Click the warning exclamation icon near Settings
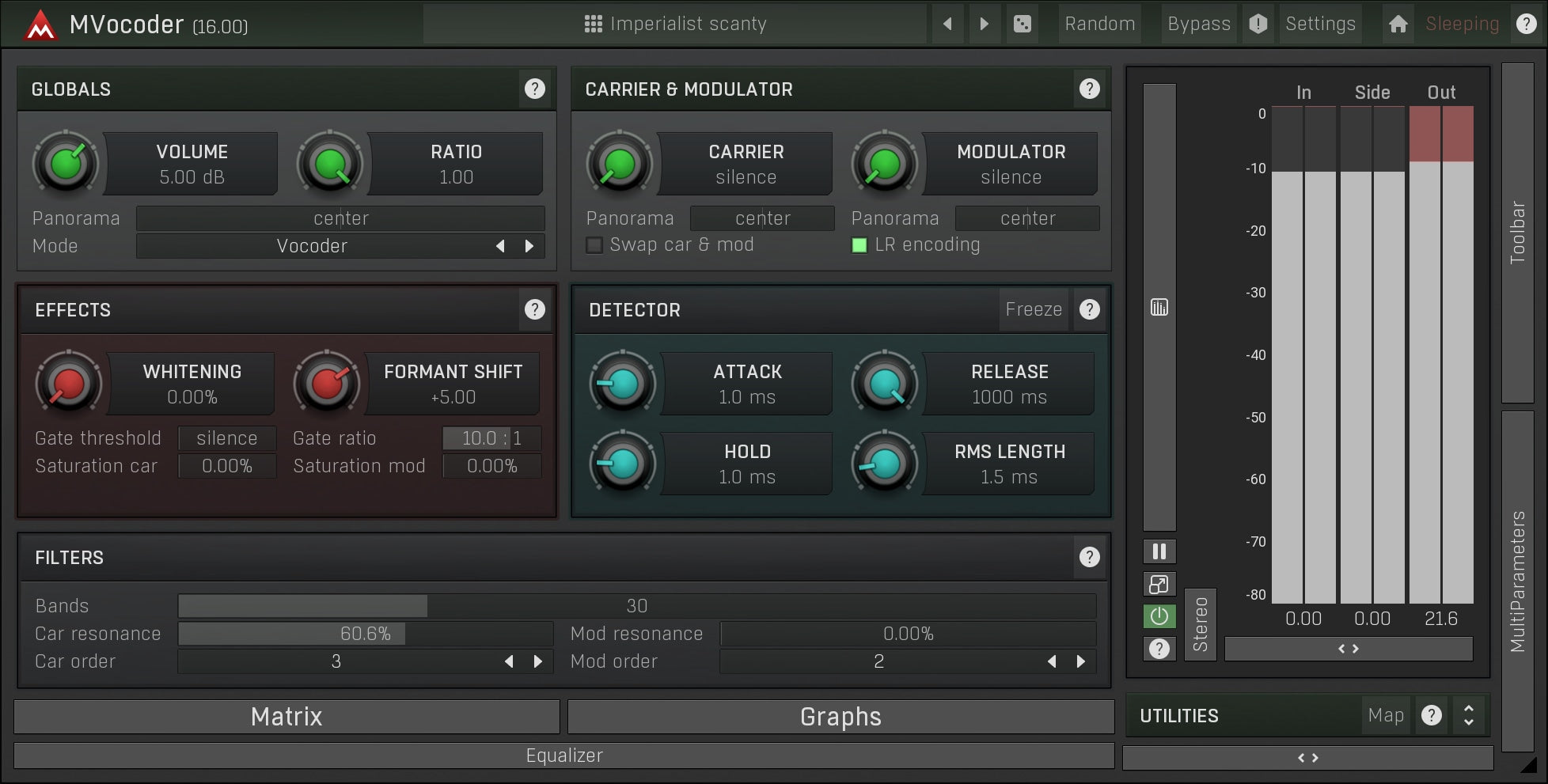The width and height of the screenshot is (1548, 784). pyautogui.click(x=1258, y=24)
